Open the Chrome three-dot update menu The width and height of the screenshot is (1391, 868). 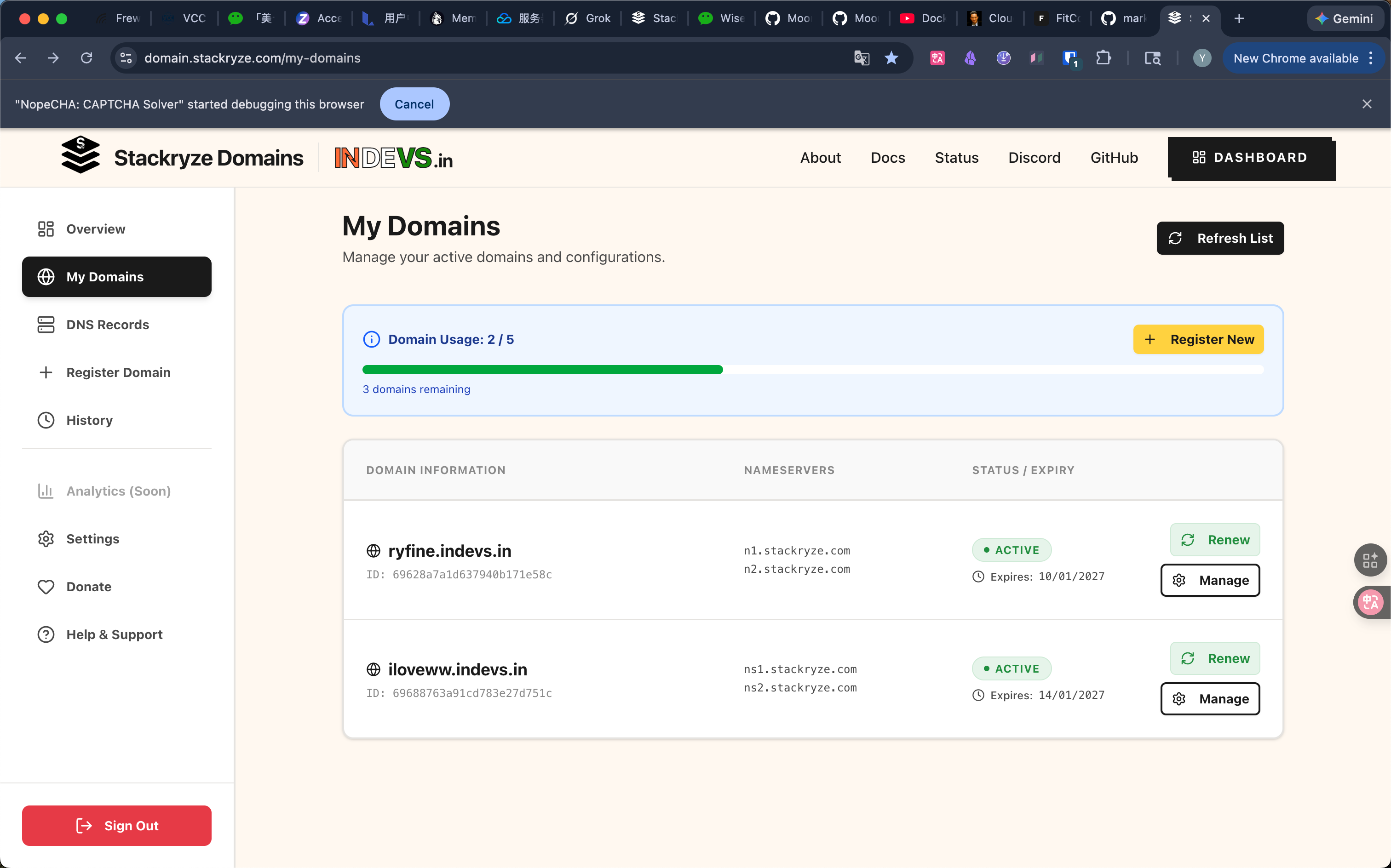coord(1371,58)
